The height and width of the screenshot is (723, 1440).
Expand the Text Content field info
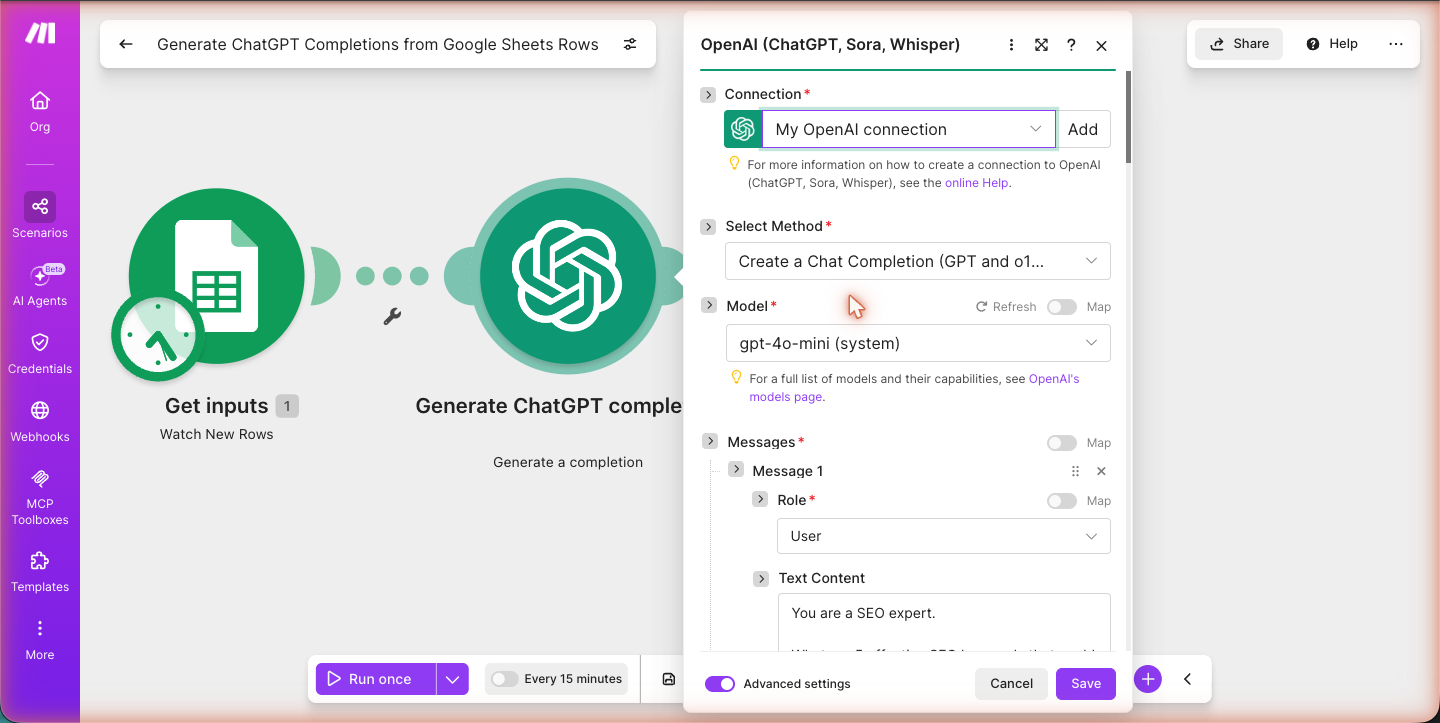coord(761,578)
